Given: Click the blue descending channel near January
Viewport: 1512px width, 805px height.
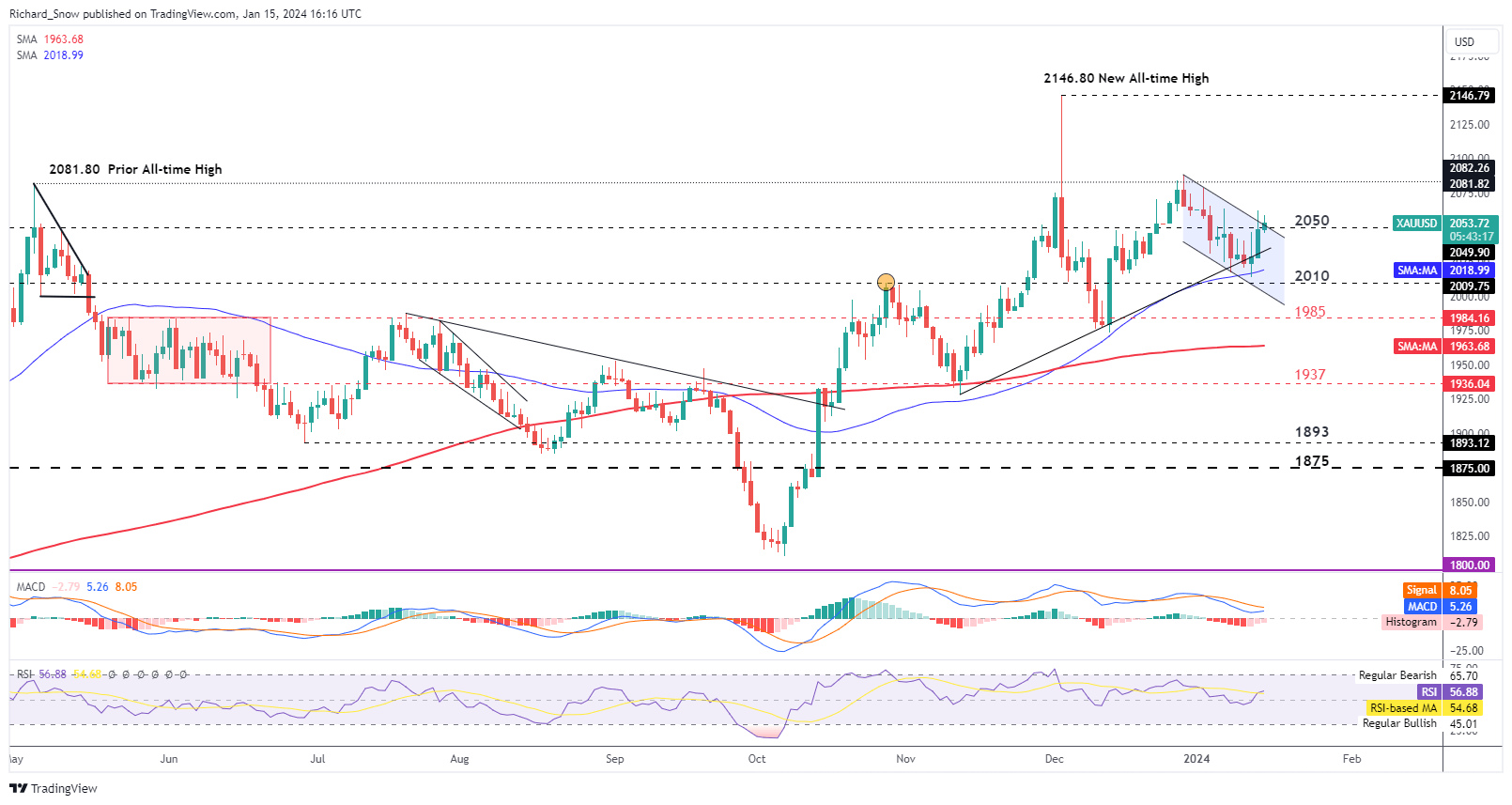Looking at the screenshot, I should coord(1233,240).
